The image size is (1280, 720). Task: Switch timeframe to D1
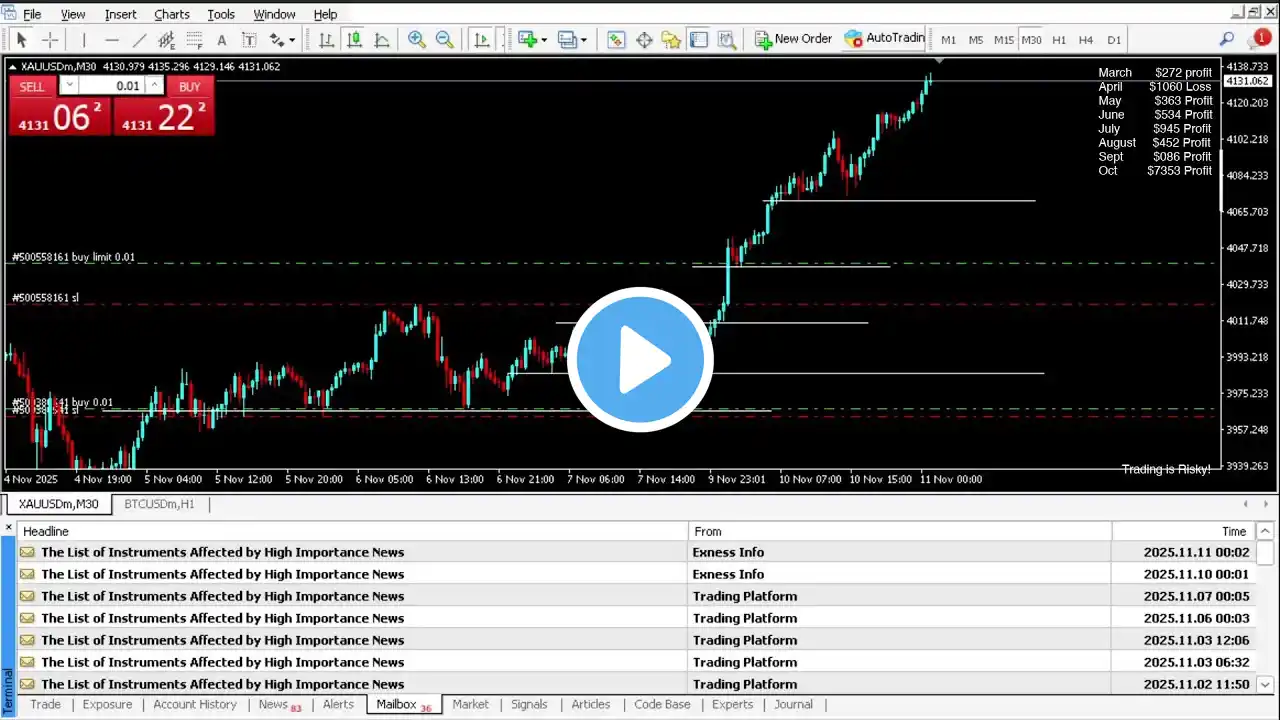pyautogui.click(x=1114, y=40)
